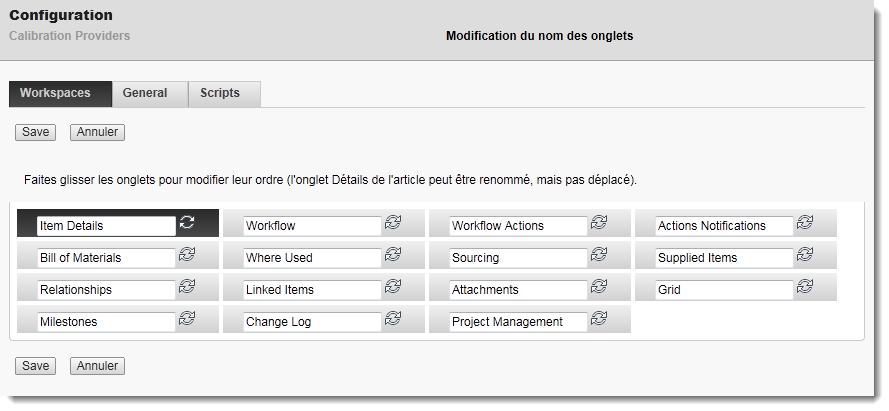Reset the Change Log tab name

(393, 319)
